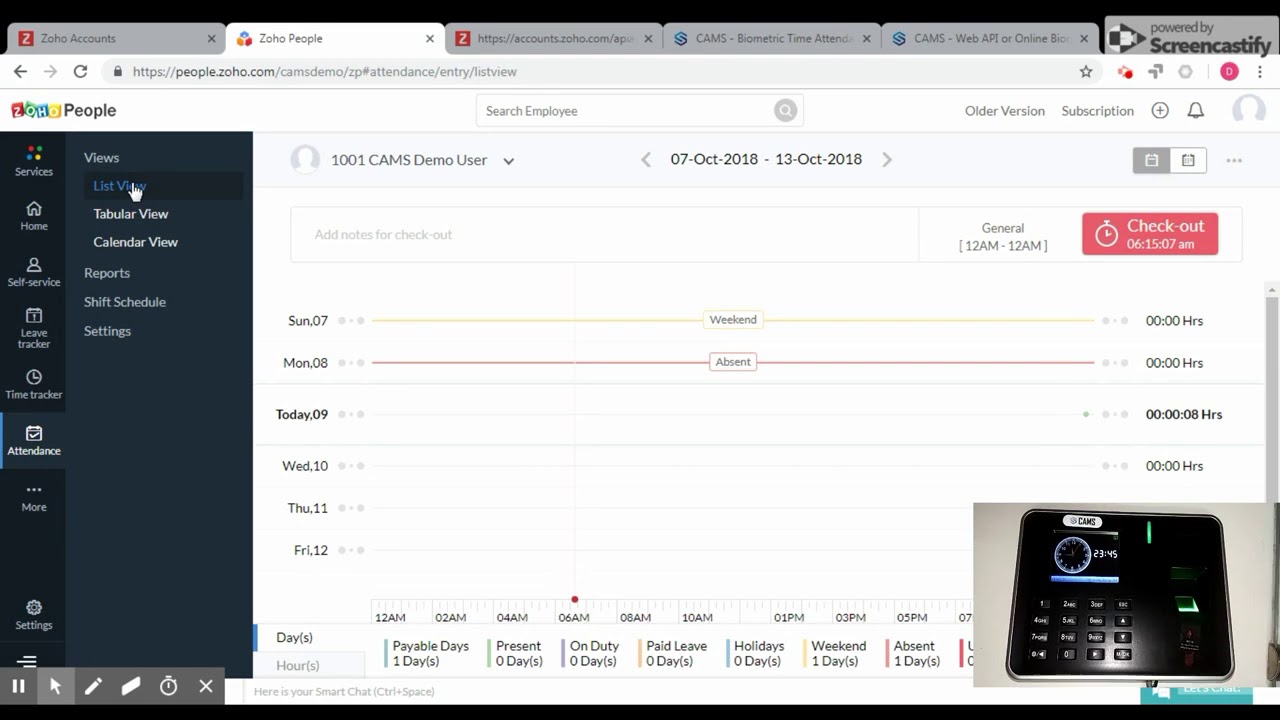This screenshot has height=720, width=1280.
Task: Select the Screencastify pen tool
Action: click(x=93, y=686)
